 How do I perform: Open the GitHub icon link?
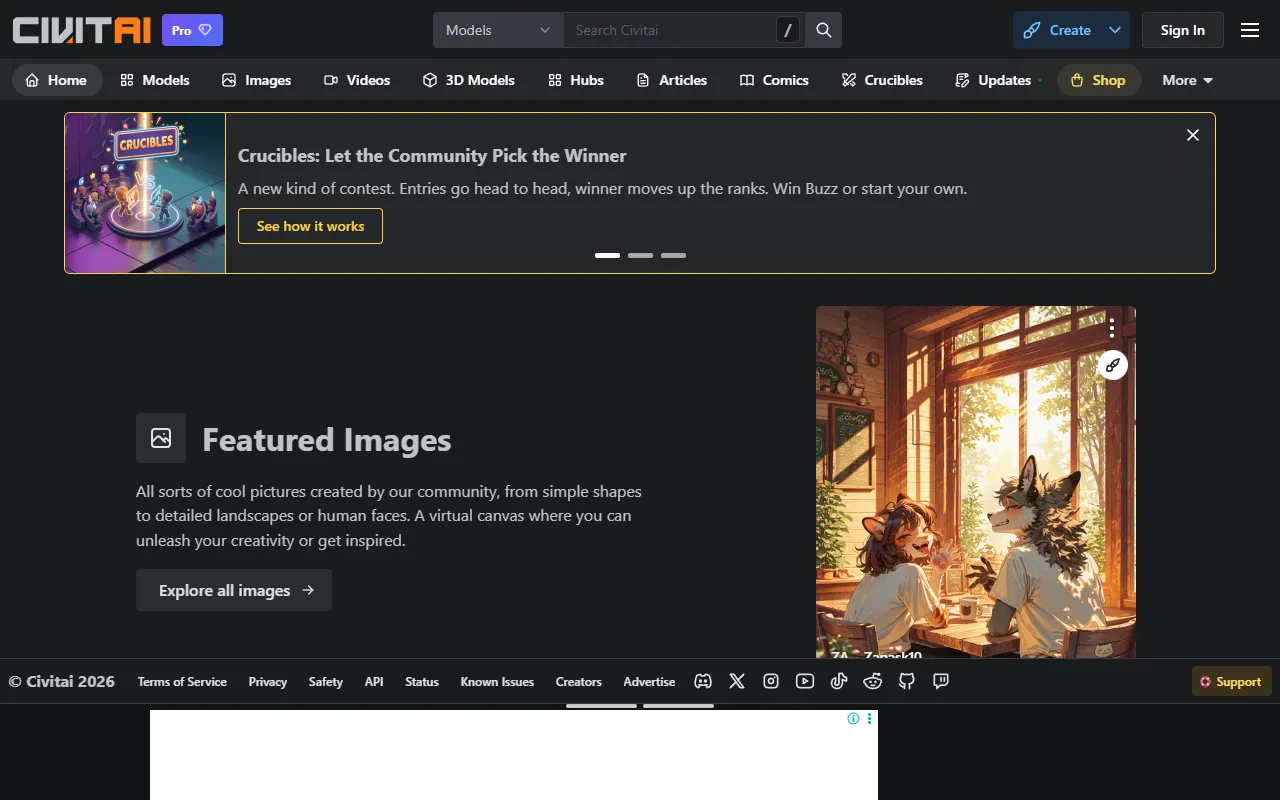(907, 681)
